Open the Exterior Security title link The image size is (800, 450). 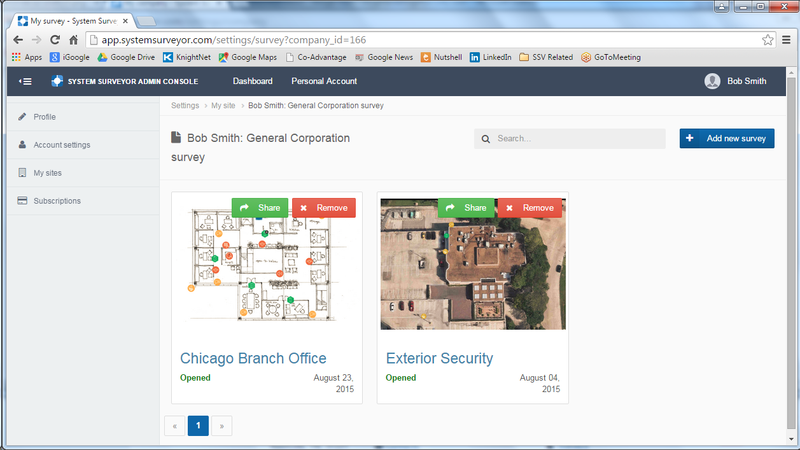click(439, 358)
